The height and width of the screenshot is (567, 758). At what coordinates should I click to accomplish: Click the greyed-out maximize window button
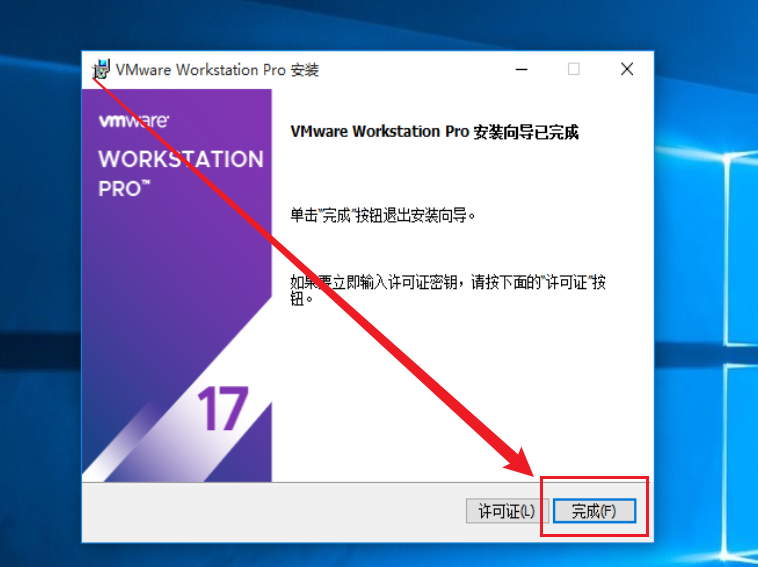[x=574, y=70]
